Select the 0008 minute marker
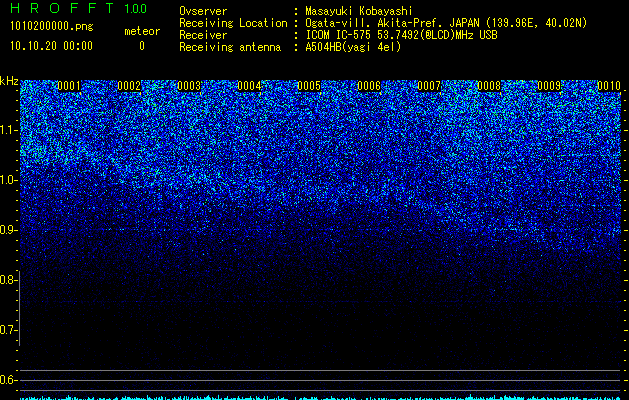This screenshot has height=400, width=629. pos(489,86)
